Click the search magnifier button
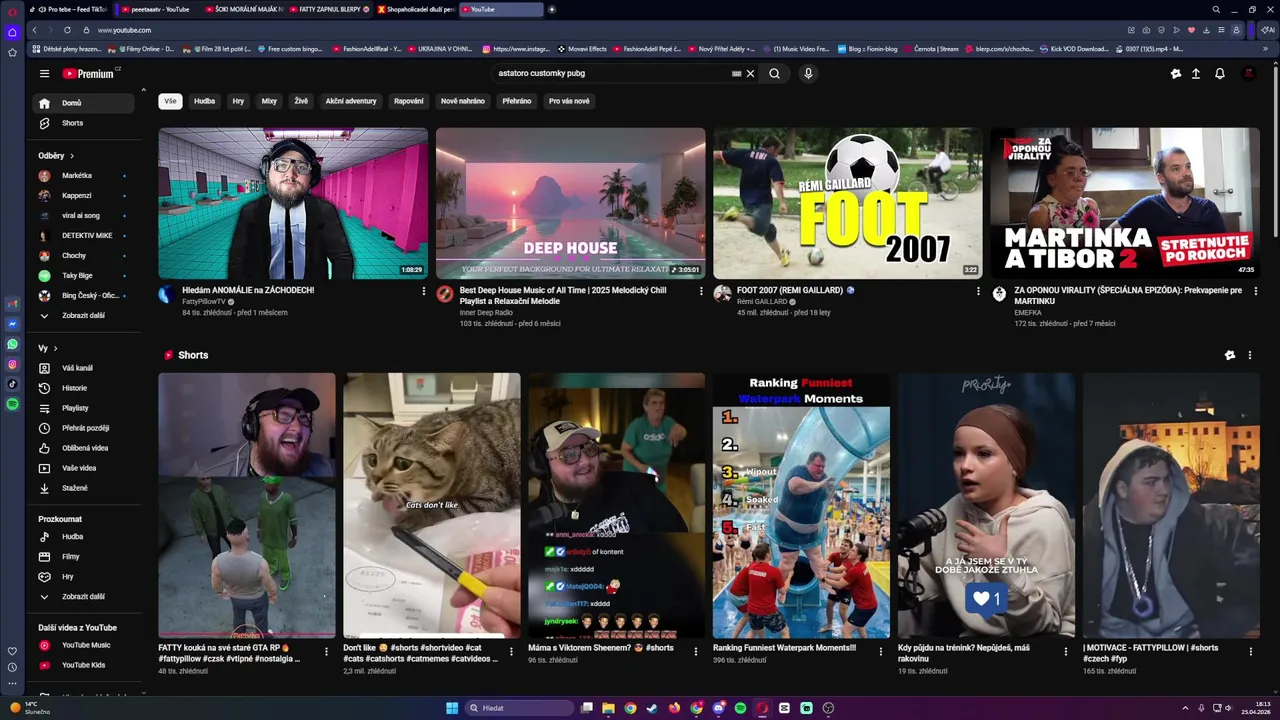This screenshot has height=720, width=1280. 774,73
